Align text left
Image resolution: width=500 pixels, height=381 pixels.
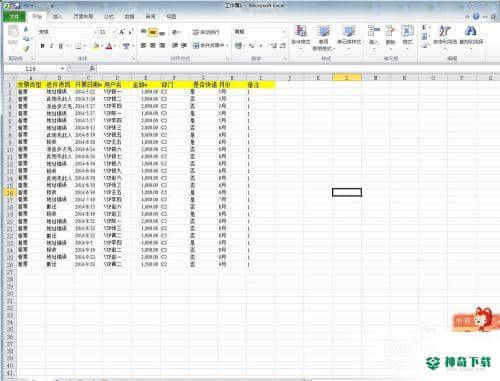point(143,45)
